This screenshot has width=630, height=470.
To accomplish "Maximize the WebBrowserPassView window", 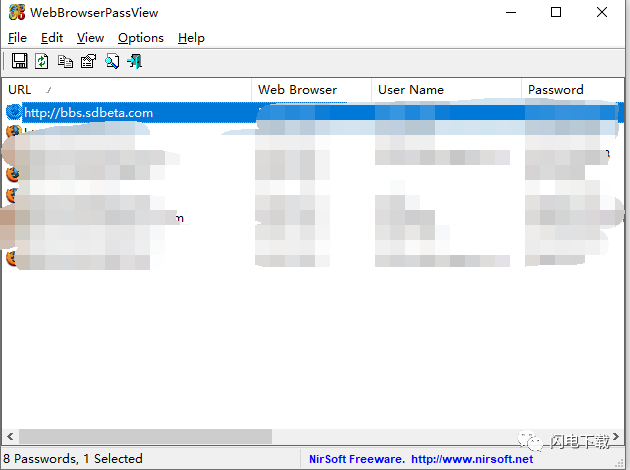I will point(556,12).
